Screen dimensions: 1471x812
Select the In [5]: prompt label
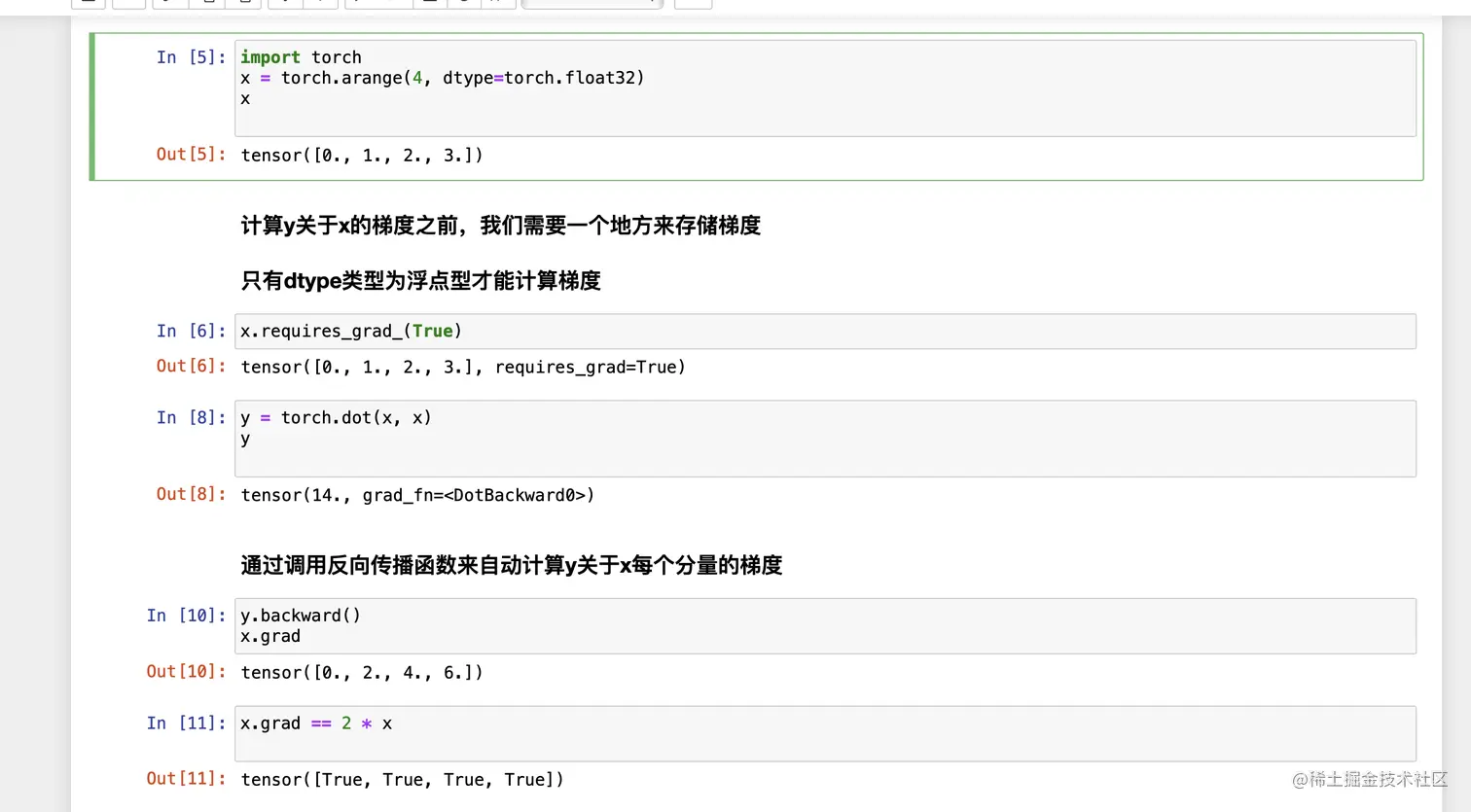pyautogui.click(x=191, y=57)
